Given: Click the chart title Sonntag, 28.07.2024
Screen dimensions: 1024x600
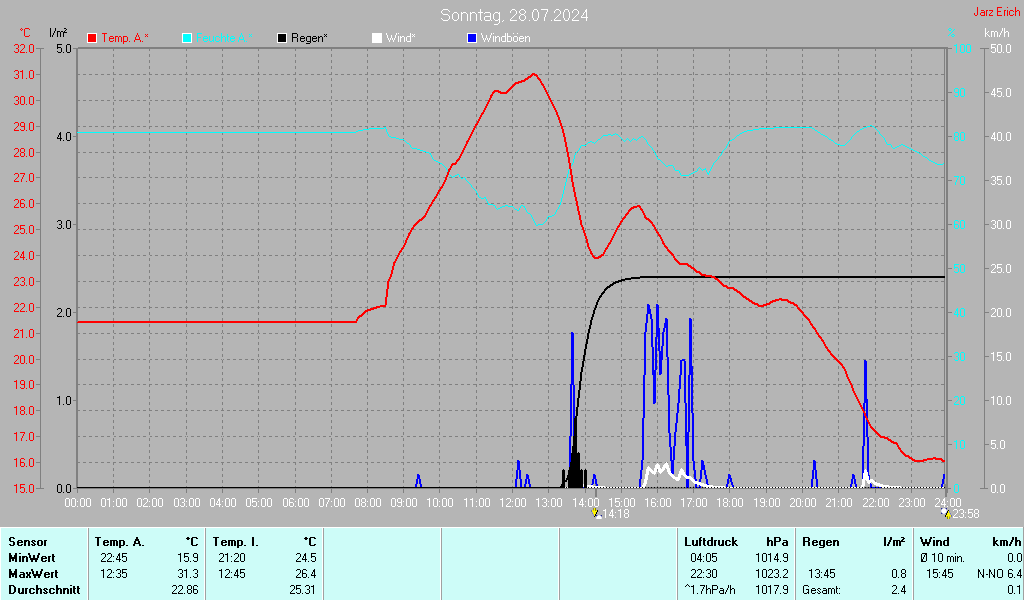Looking at the screenshot, I should 514,15.
